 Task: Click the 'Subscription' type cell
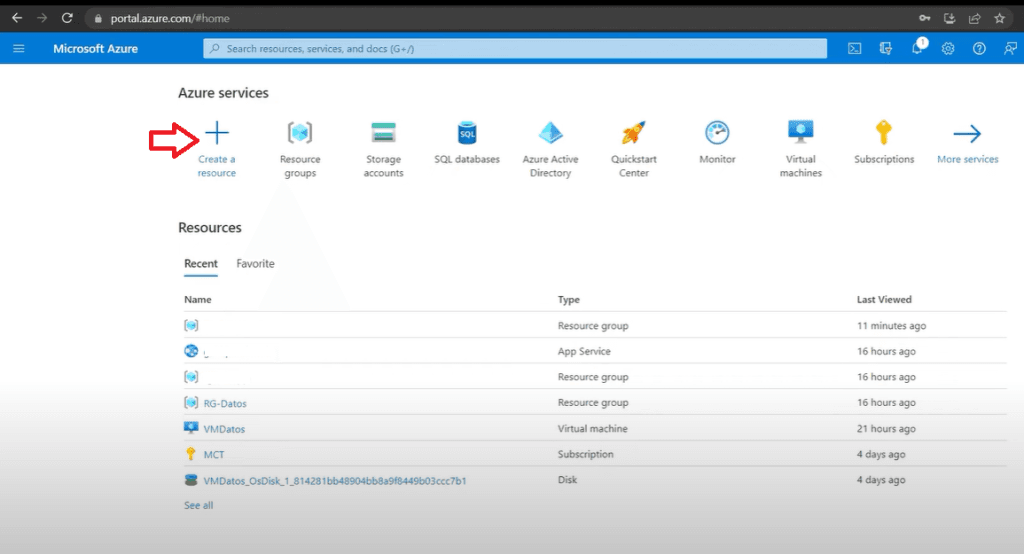click(x=585, y=454)
